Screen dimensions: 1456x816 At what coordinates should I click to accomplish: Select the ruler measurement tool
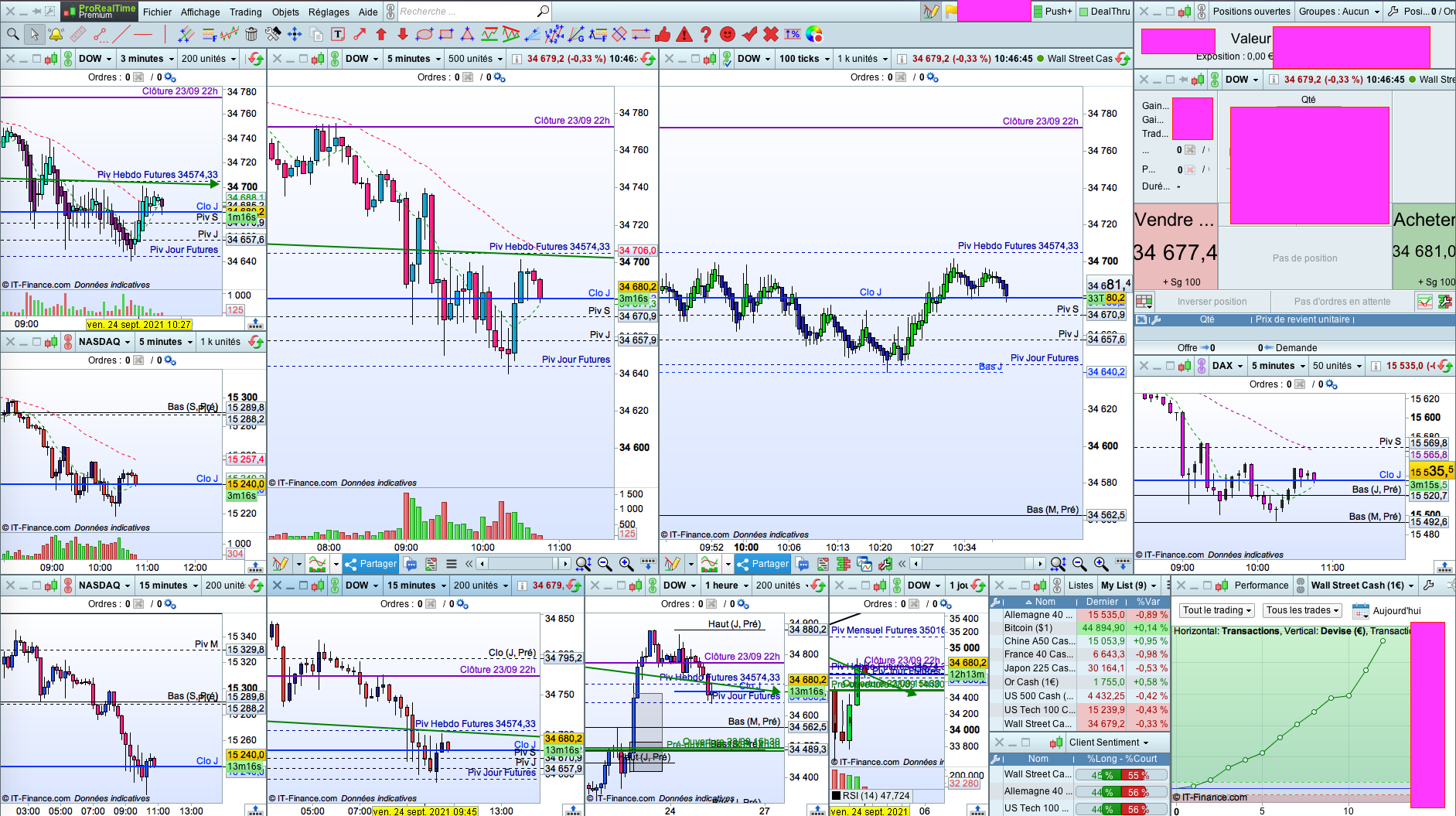pyautogui.click(x=78, y=34)
